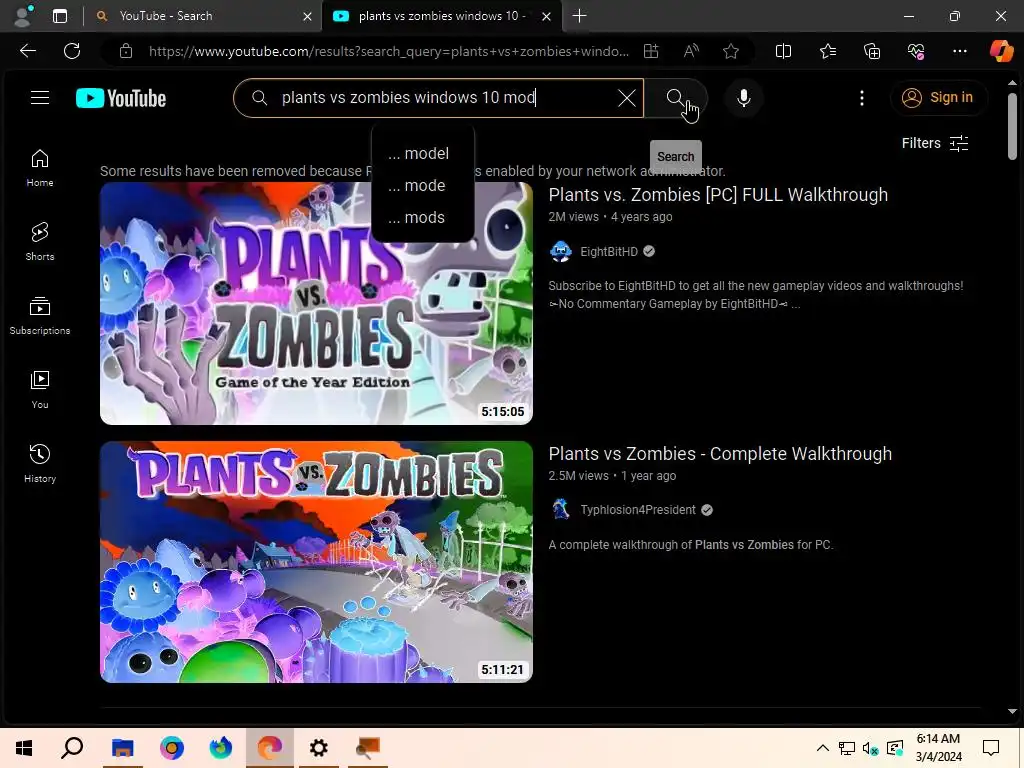Open History in sidebar
Image resolution: width=1024 pixels, height=768 pixels.
click(40, 464)
